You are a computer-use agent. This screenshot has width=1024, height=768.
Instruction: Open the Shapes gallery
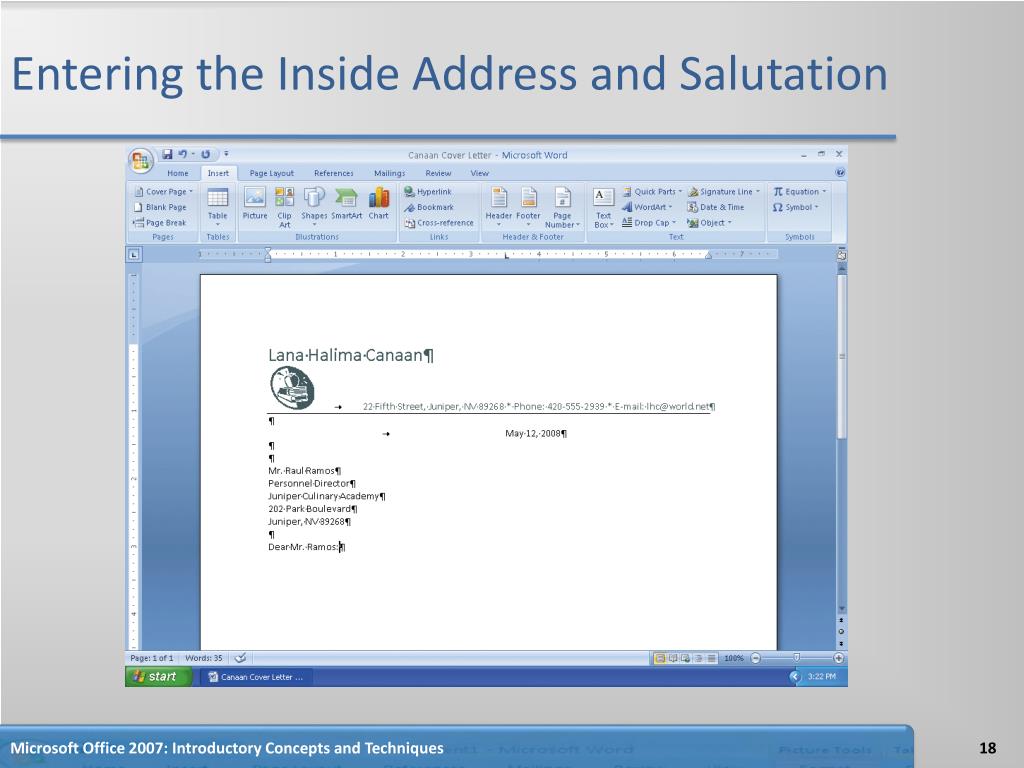pos(314,206)
